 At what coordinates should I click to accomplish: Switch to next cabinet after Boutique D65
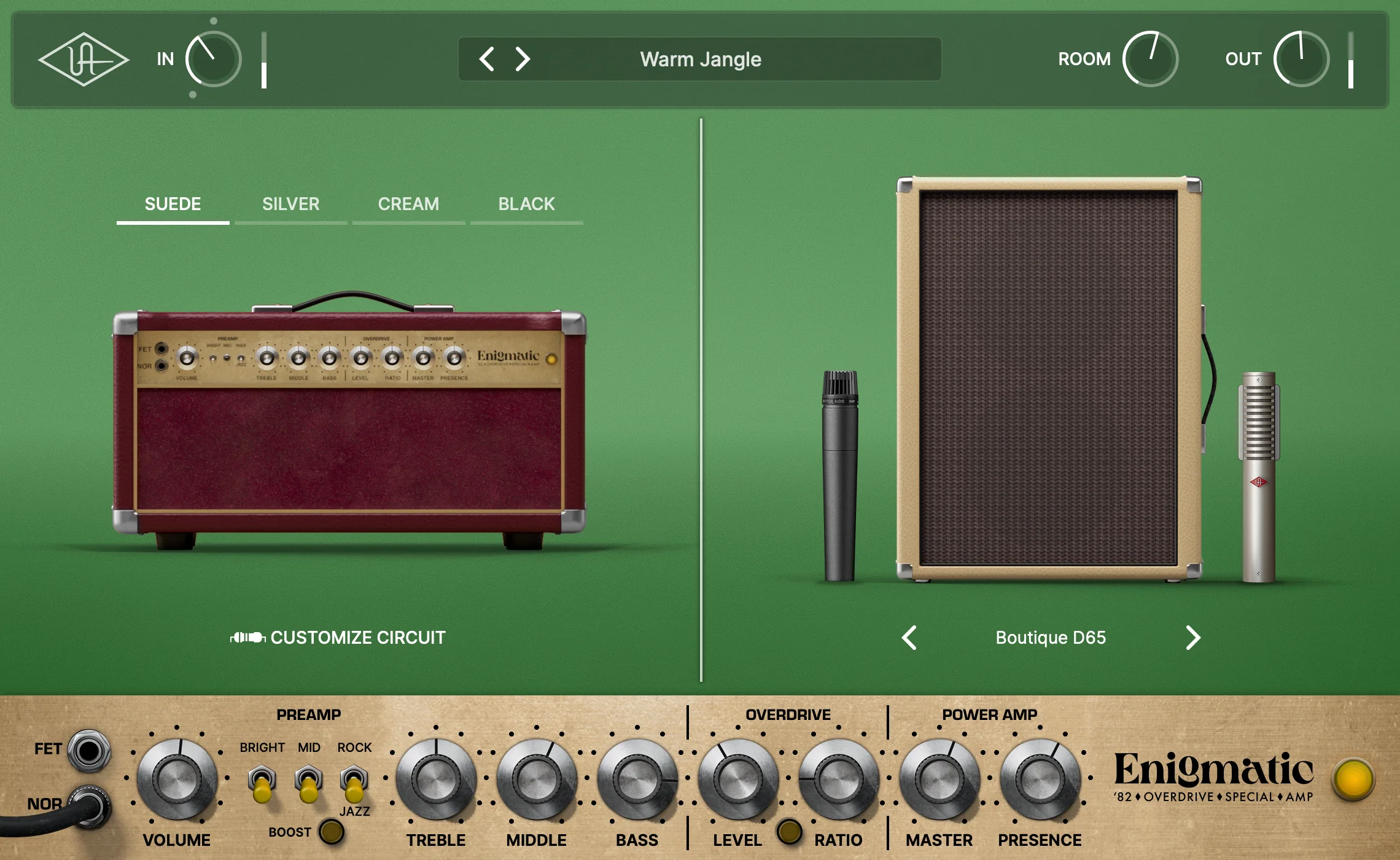(1192, 638)
